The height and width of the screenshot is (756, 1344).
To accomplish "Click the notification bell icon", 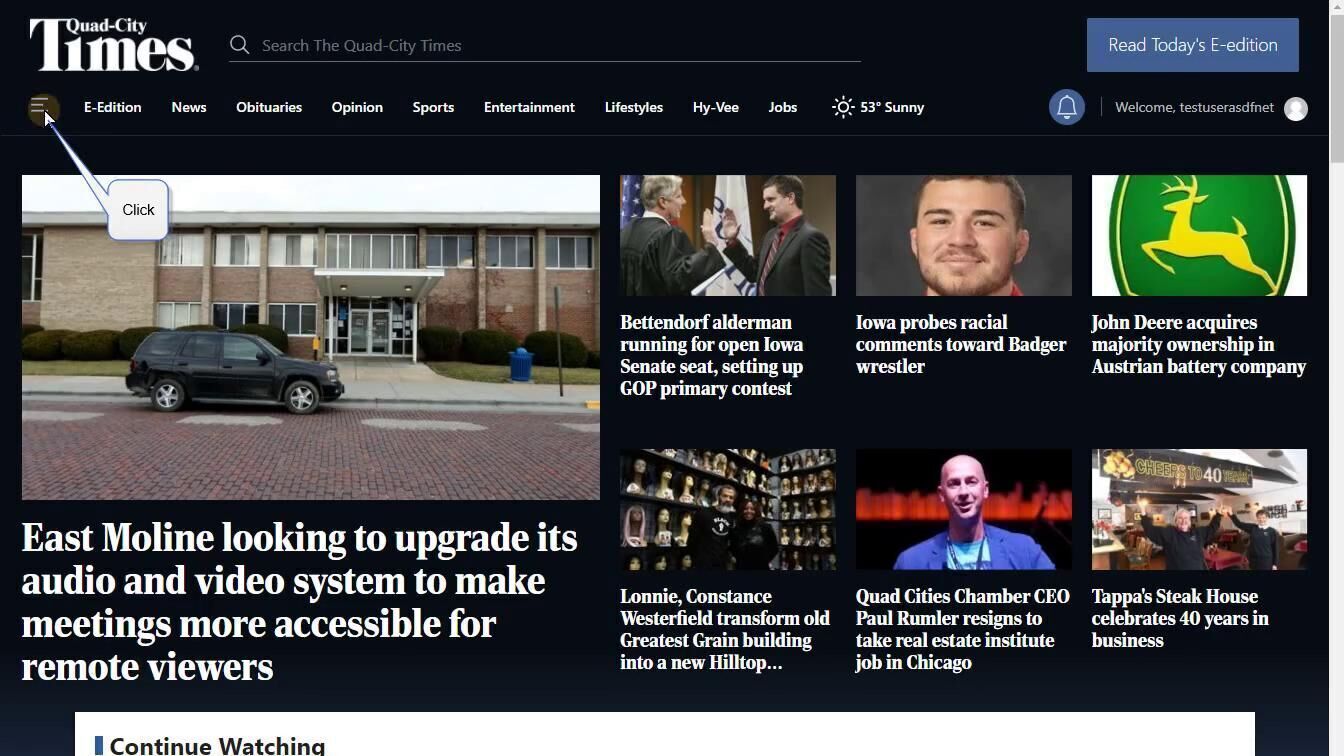I will pos(1067,107).
